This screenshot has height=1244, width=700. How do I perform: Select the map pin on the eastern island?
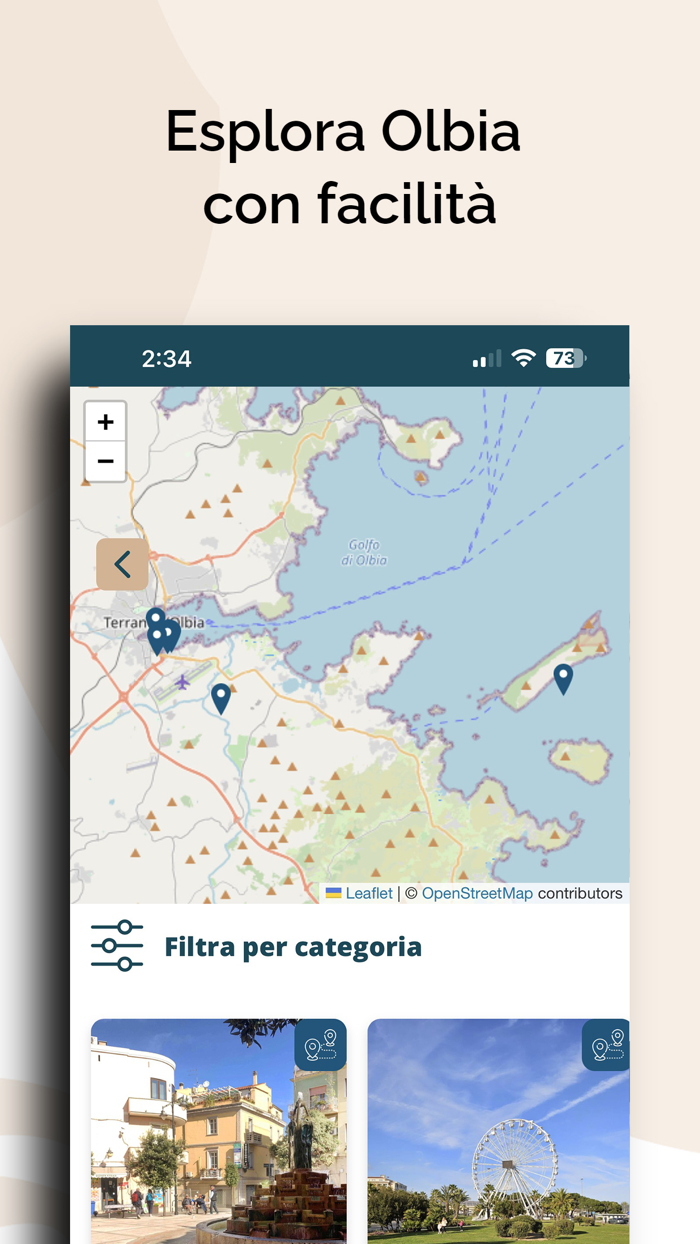(563, 679)
